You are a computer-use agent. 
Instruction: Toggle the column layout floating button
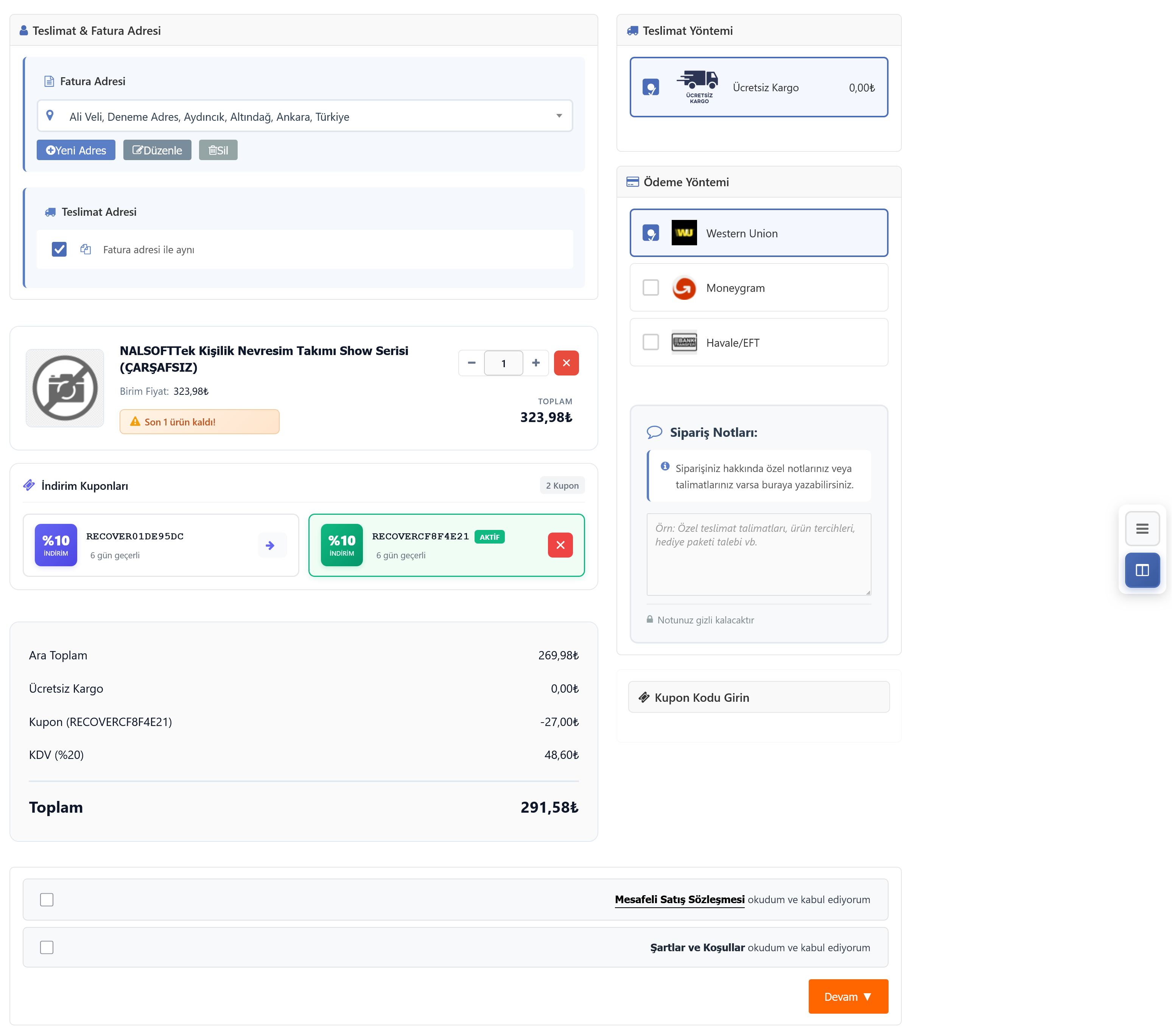(1142, 570)
